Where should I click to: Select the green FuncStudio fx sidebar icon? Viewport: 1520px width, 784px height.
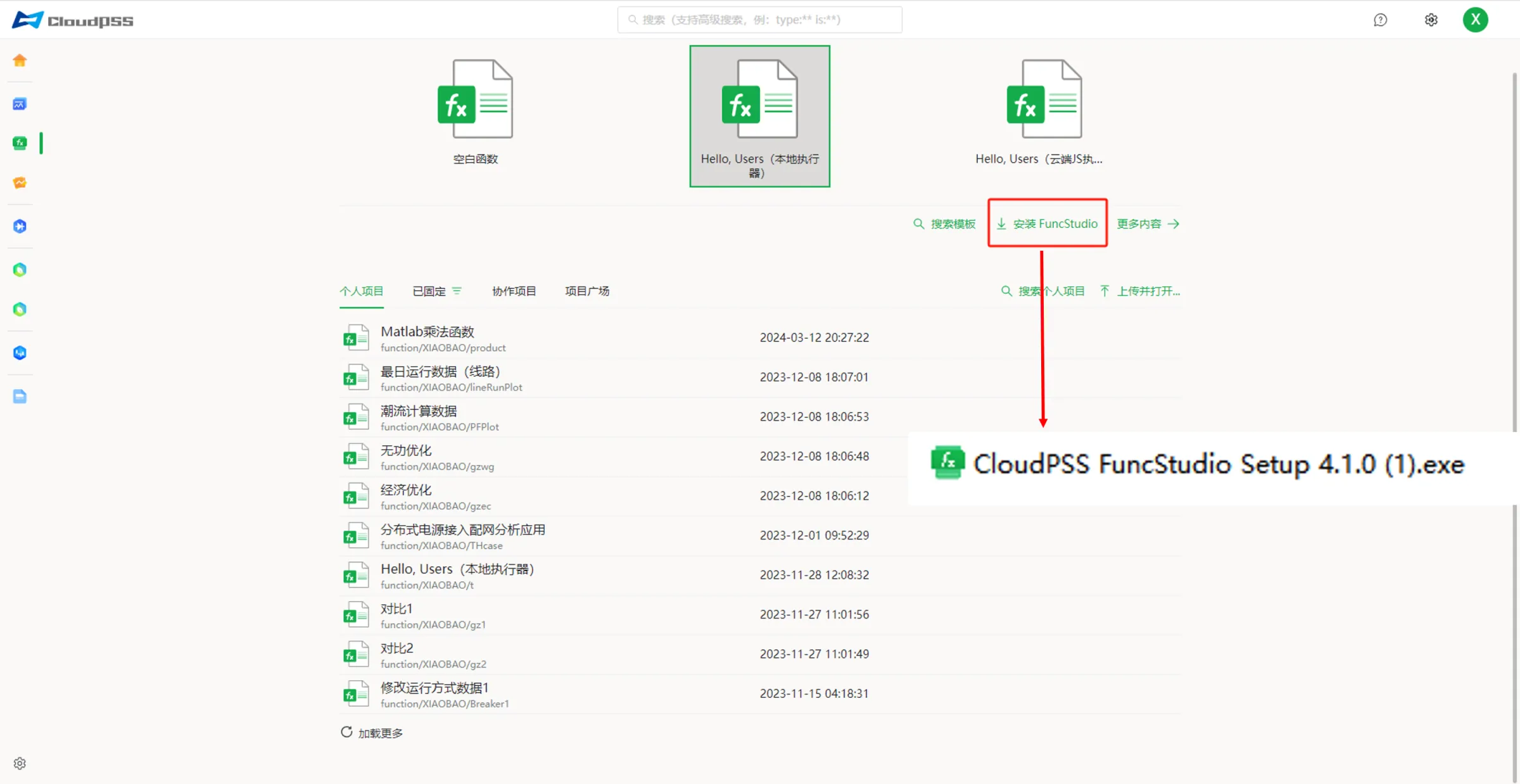[x=20, y=143]
